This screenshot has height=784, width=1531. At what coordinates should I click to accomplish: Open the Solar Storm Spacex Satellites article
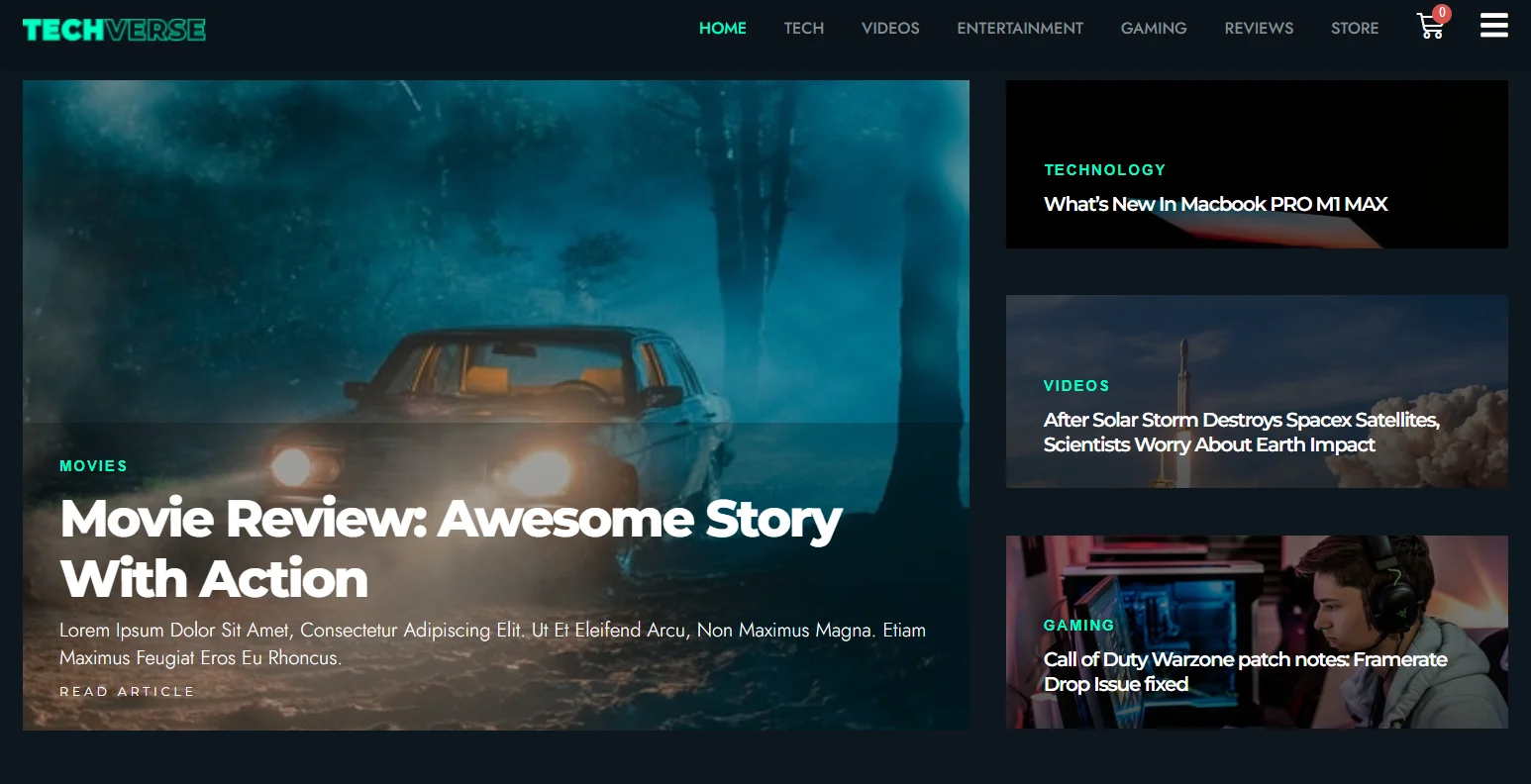pos(1242,432)
